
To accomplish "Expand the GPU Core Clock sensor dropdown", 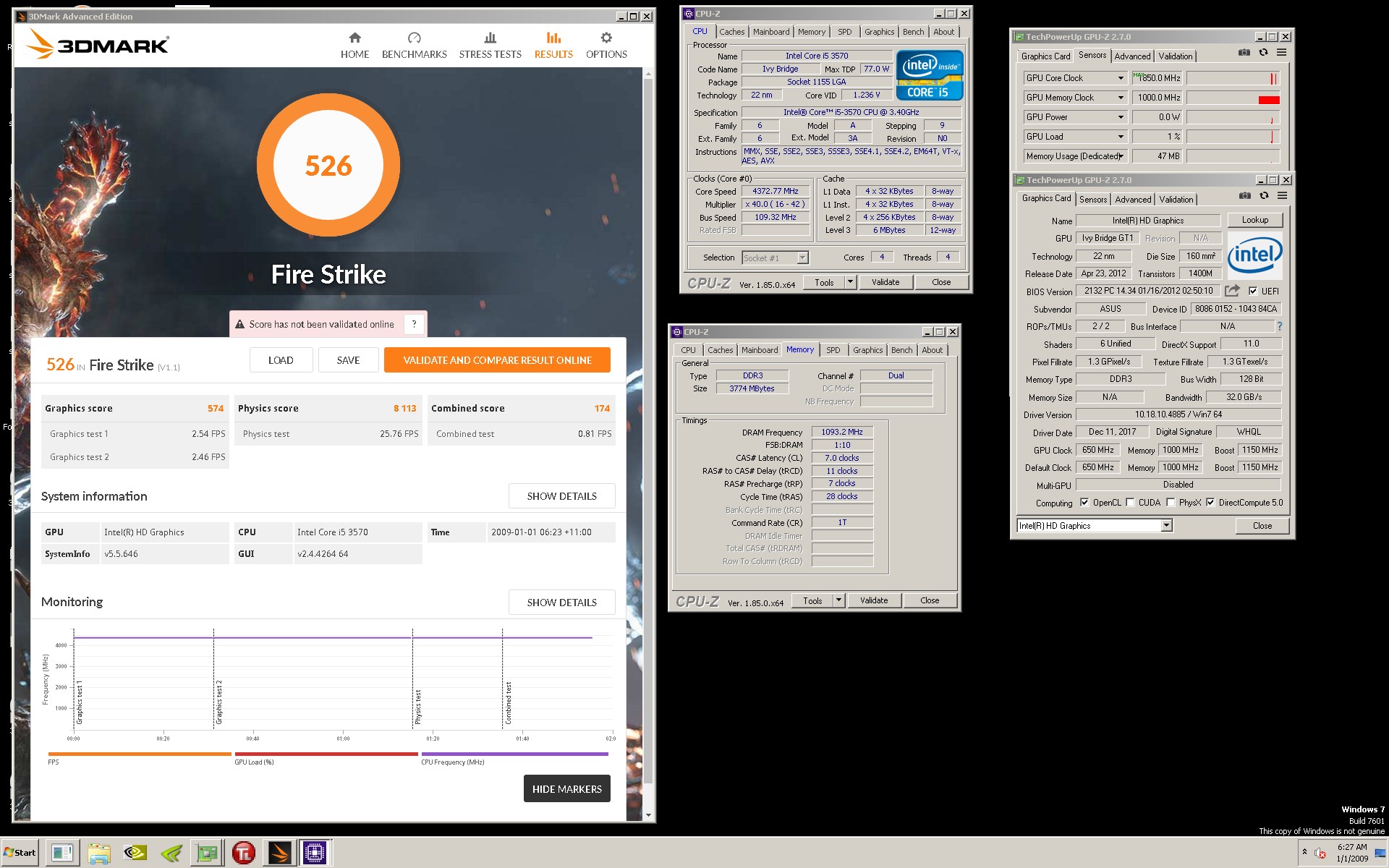I will point(1121,78).
